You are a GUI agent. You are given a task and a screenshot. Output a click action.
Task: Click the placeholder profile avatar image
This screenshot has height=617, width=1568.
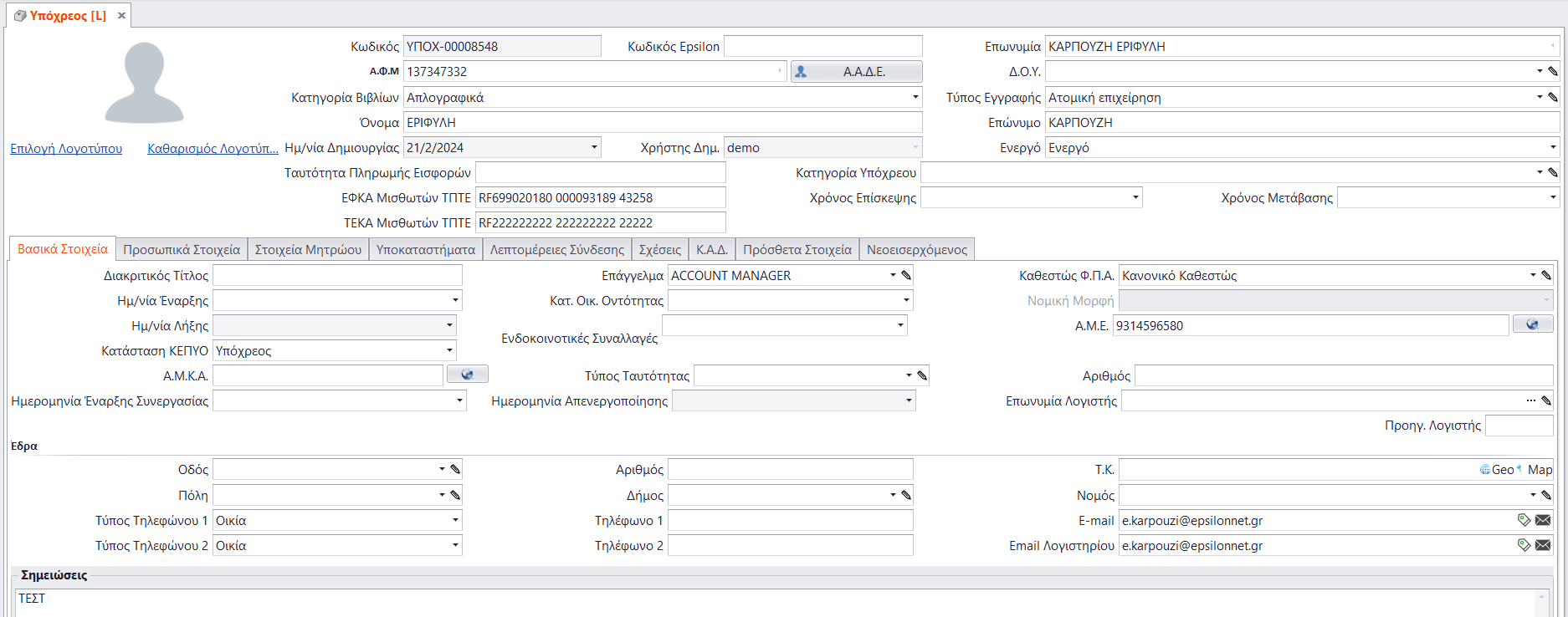(x=144, y=84)
